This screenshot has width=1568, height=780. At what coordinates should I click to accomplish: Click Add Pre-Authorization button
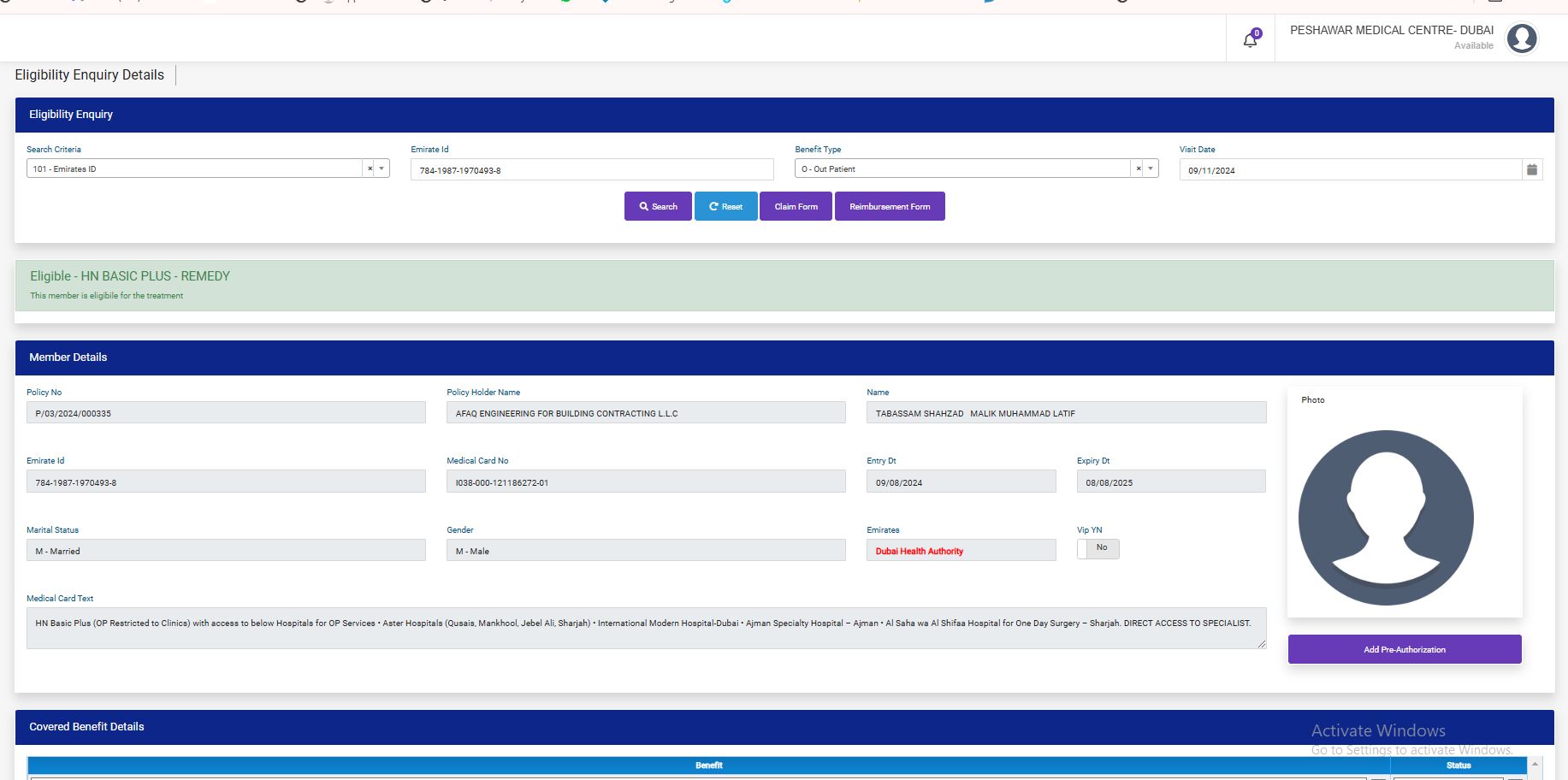(x=1404, y=649)
